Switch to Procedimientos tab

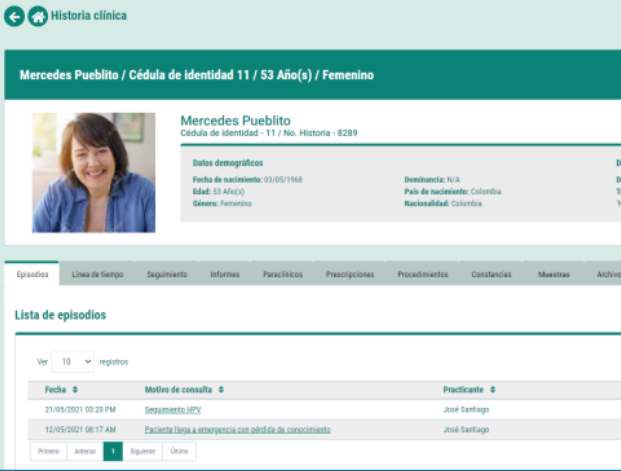click(423, 274)
